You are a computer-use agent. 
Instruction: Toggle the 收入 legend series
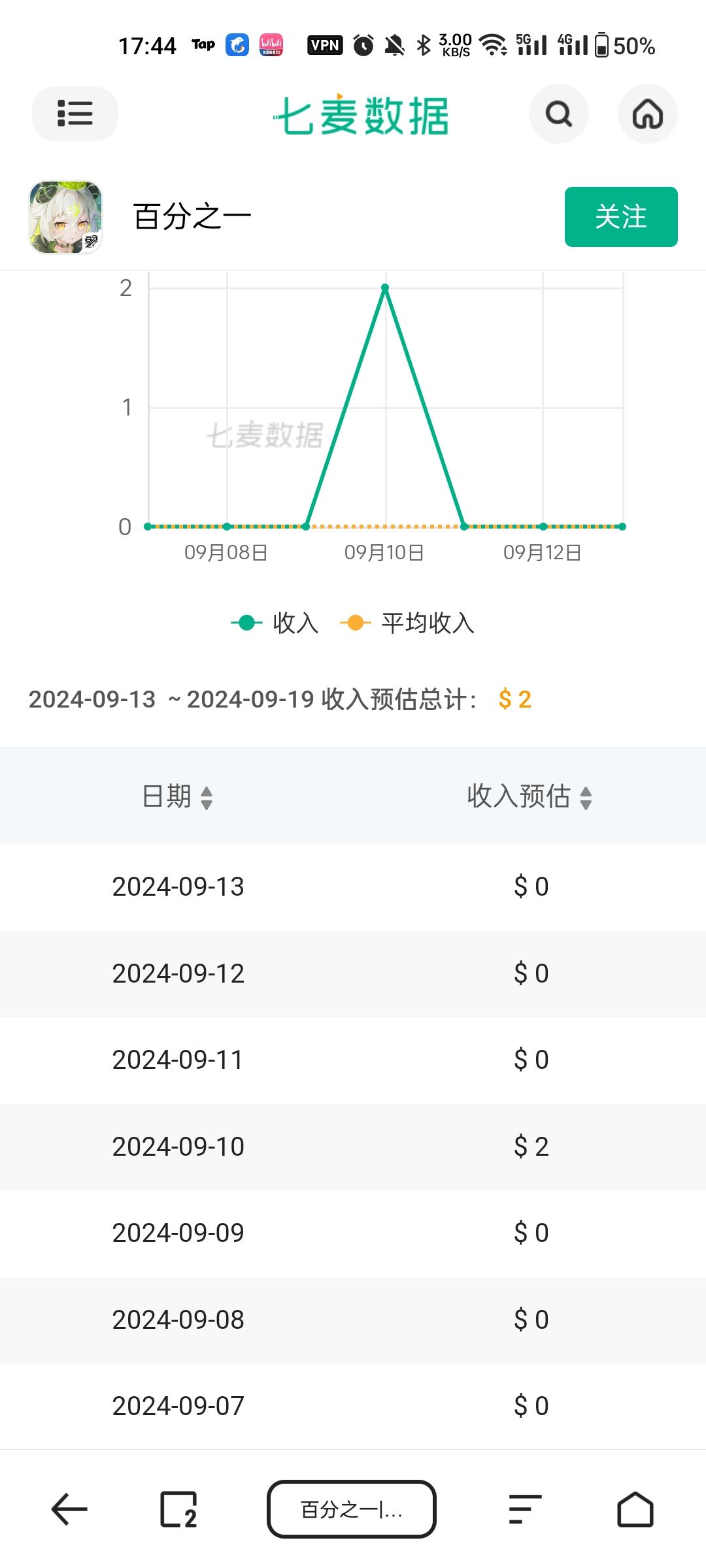tap(275, 623)
